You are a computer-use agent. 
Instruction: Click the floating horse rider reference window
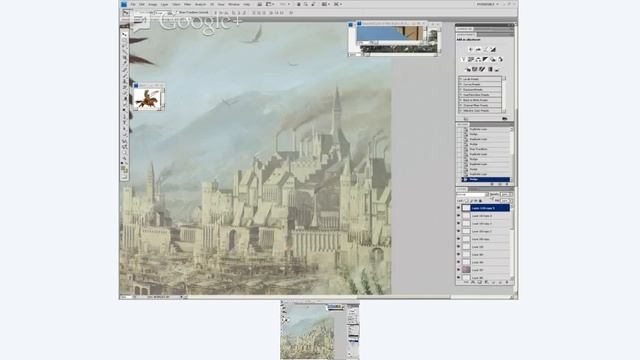click(149, 97)
